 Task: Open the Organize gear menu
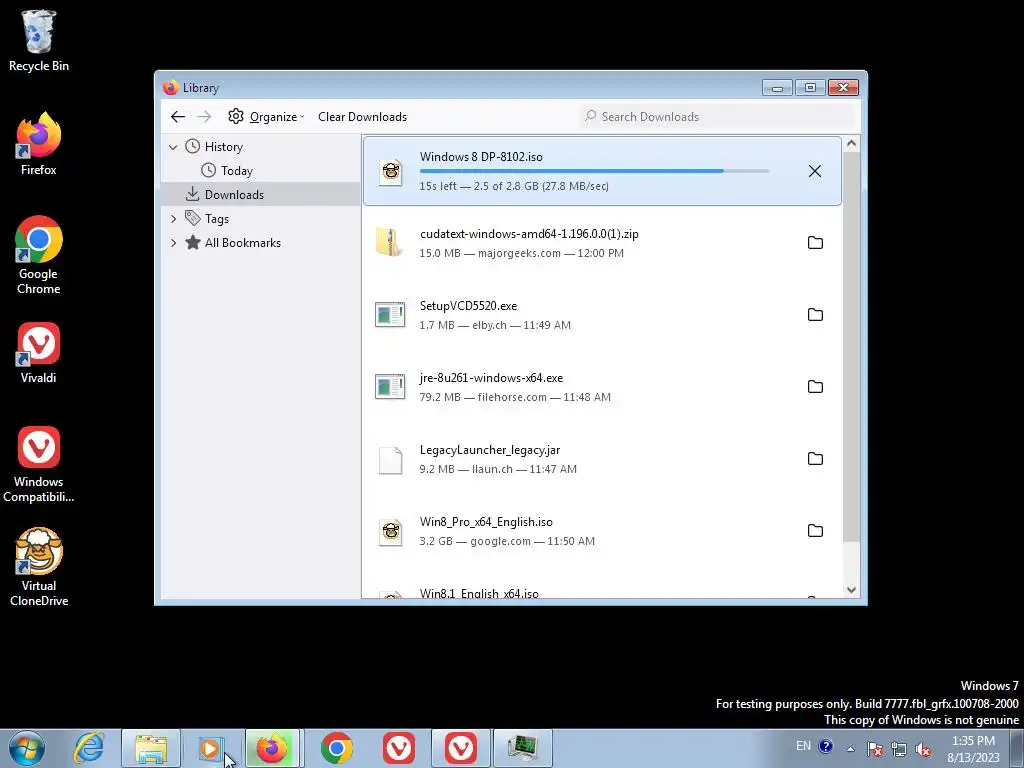pos(266,116)
